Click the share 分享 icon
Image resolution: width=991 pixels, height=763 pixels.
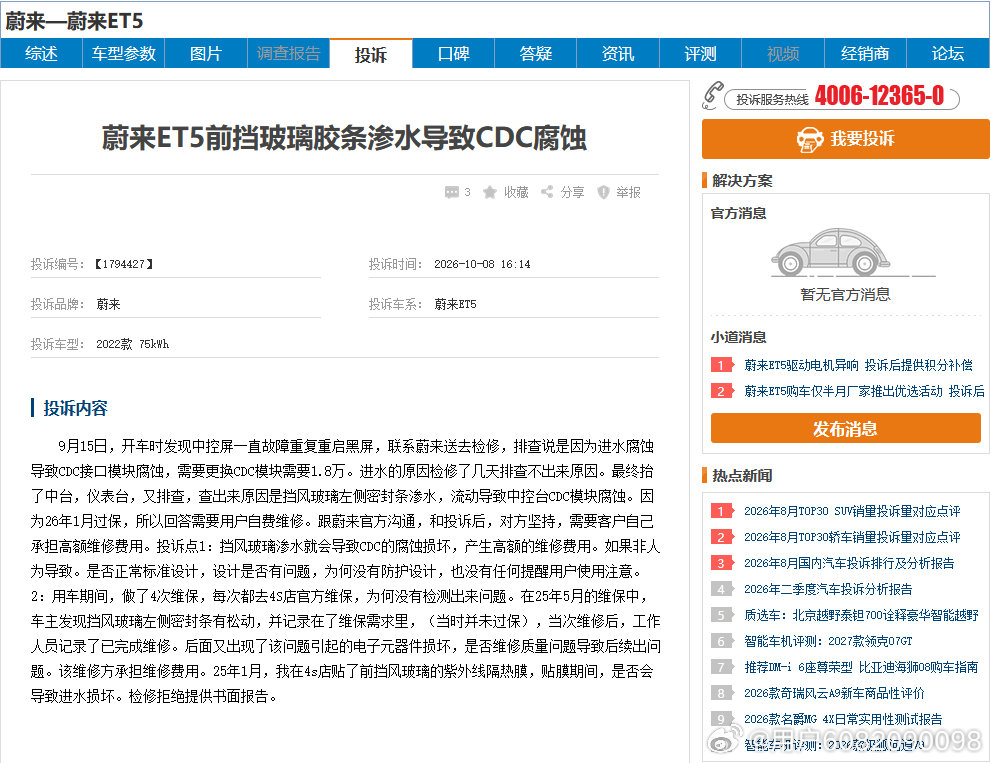click(x=547, y=192)
